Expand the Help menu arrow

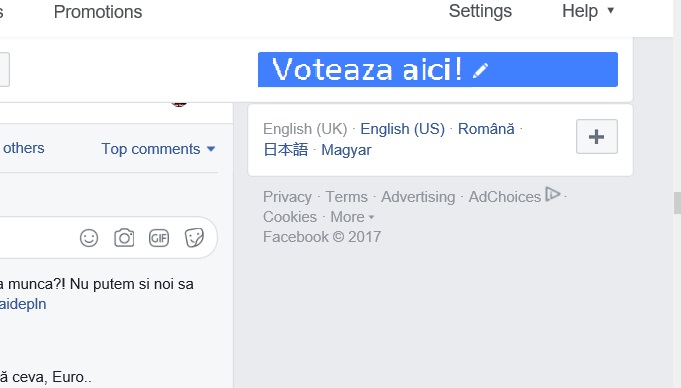click(611, 10)
